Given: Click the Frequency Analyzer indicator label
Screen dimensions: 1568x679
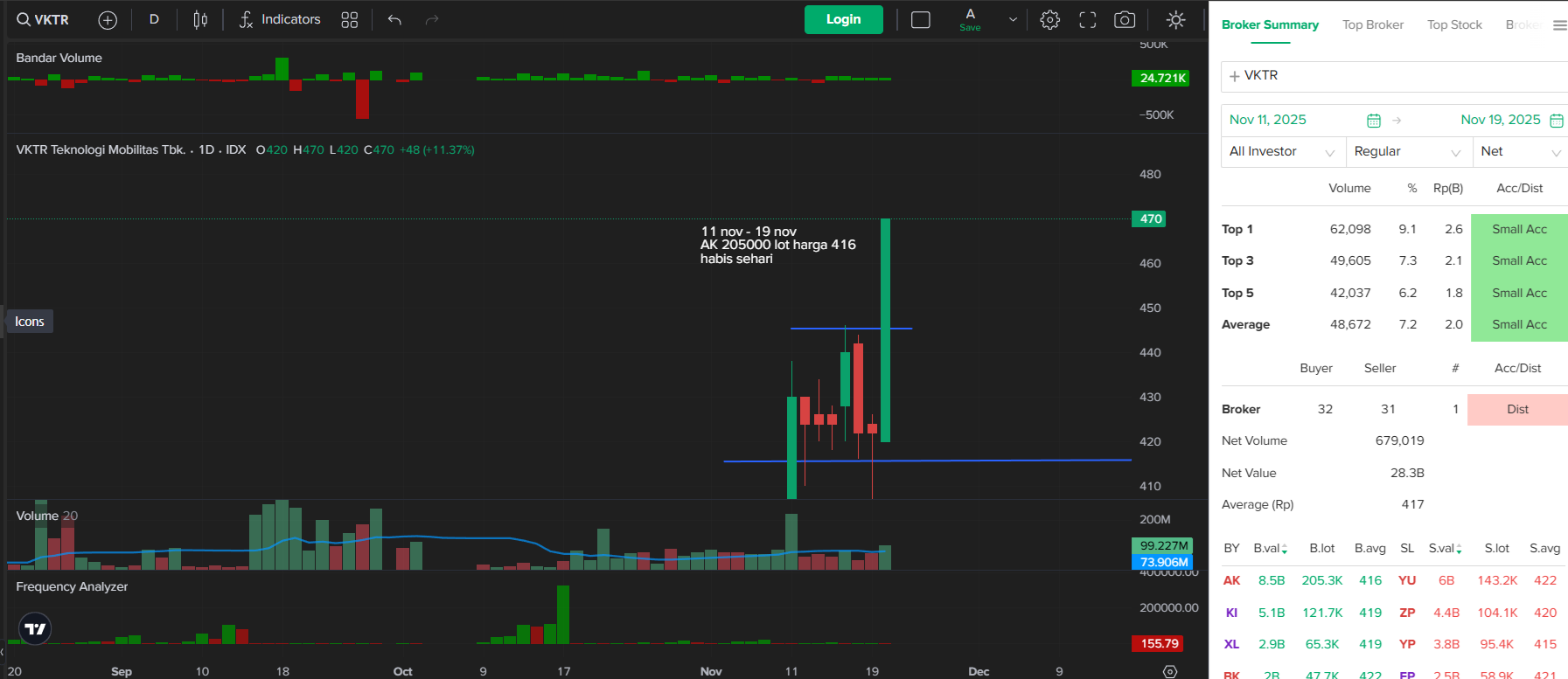Looking at the screenshot, I should tap(72, 586).
